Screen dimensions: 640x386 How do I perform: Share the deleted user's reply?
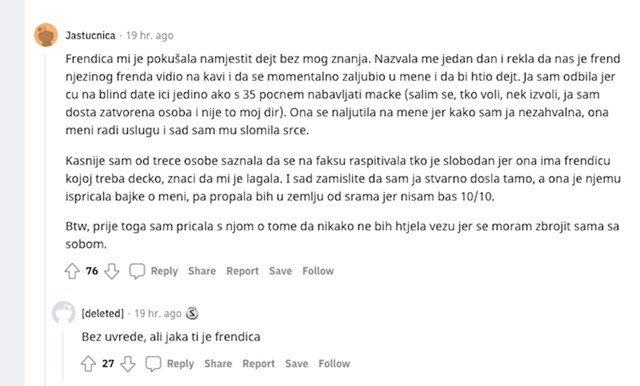click(x=218, y=364)
